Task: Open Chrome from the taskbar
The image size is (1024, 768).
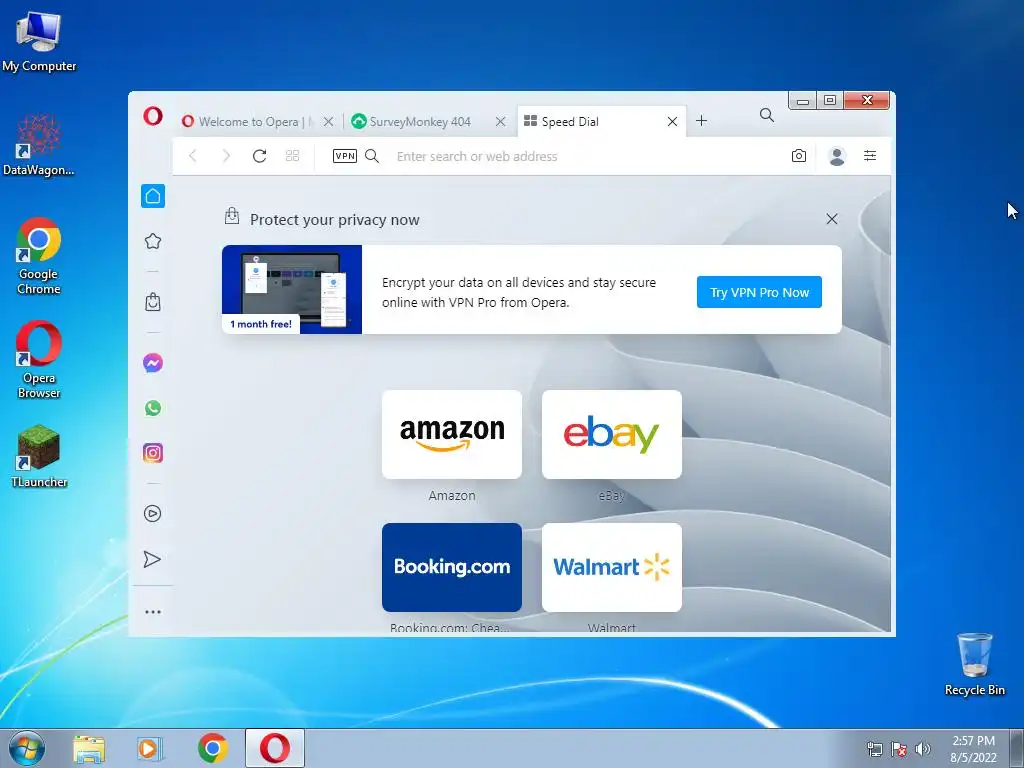Action: click(x=213, y=748)
